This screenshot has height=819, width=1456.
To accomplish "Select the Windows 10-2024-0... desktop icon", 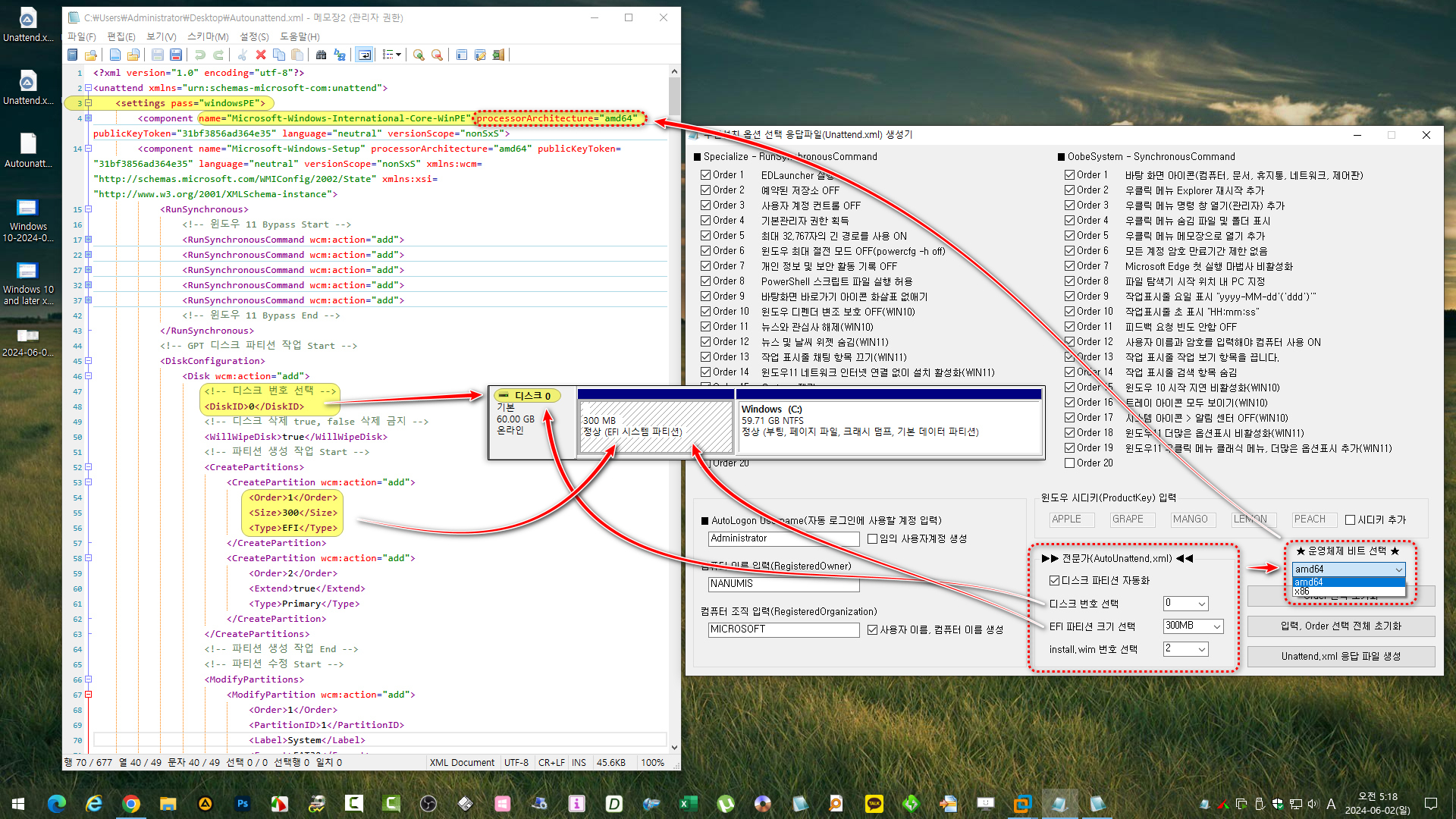I will (28, 221).
